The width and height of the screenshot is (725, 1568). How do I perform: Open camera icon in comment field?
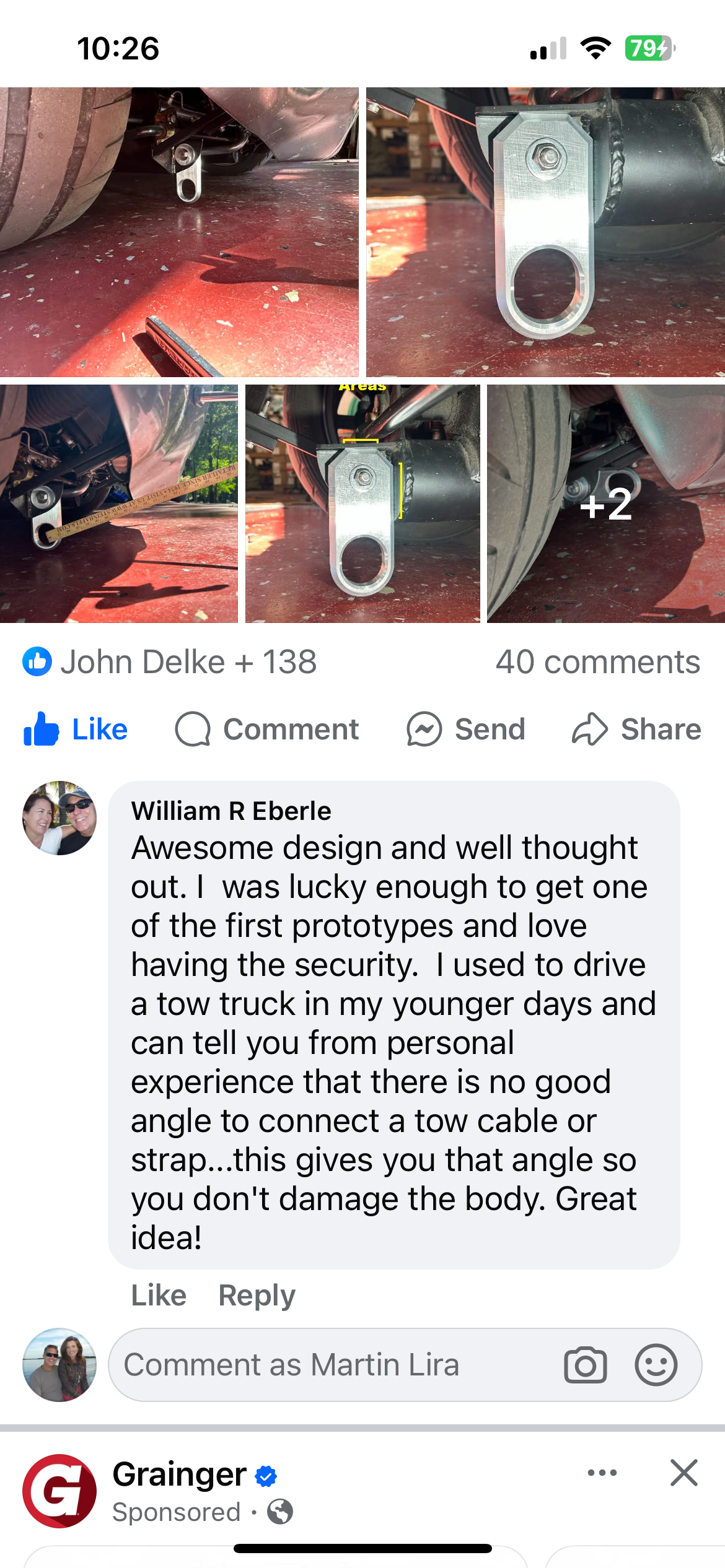(586, 1365)
